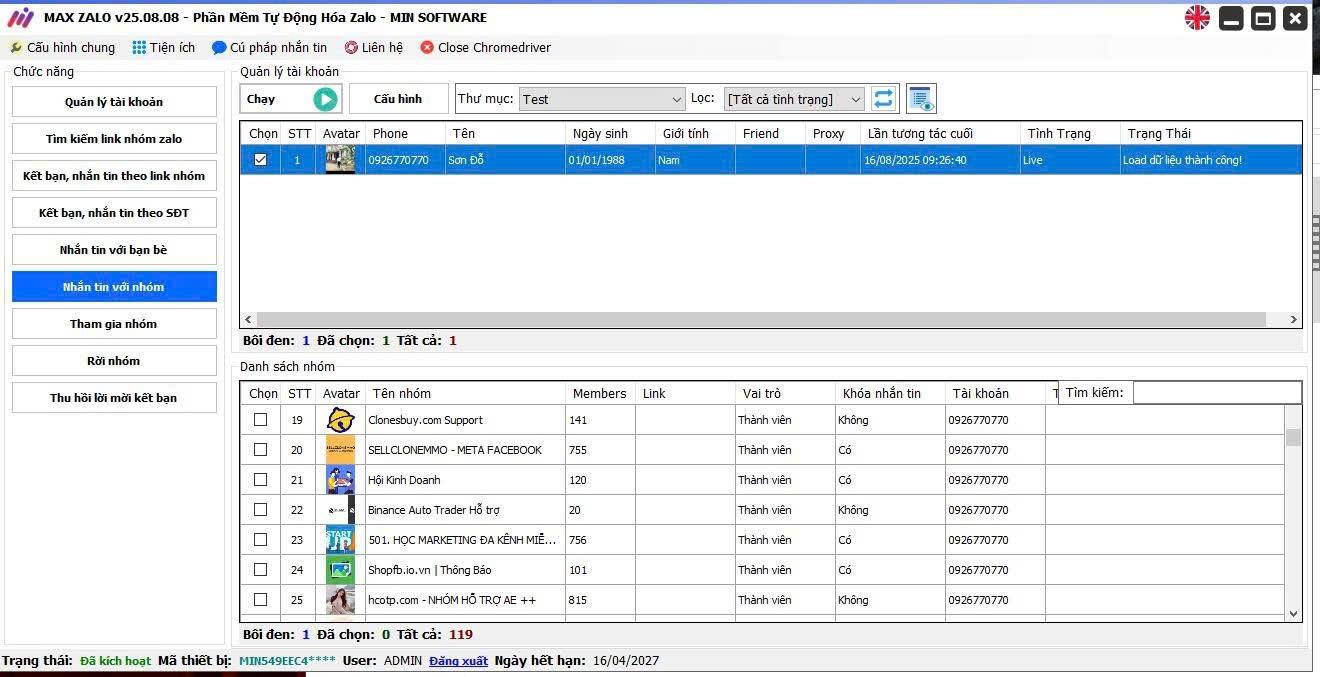Expand the Thư mục folder dropdown
1320x677 pixels.
(x=676, y=99)
